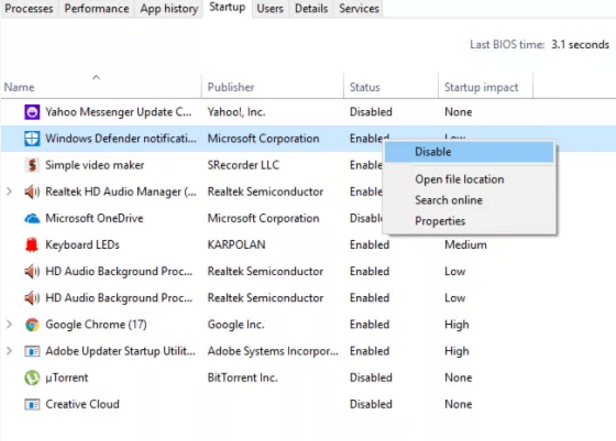Switch to the Performance tab

(96, 9)
